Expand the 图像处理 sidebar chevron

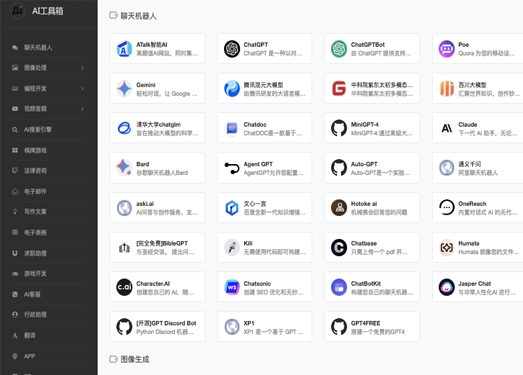(x=82, y=68)
